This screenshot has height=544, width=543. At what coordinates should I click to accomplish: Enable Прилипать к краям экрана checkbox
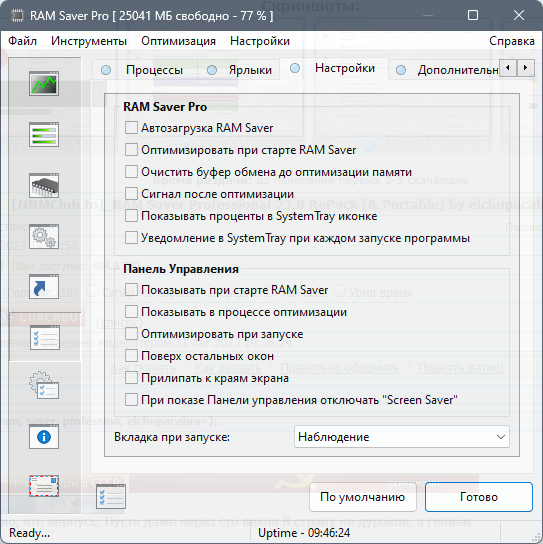pos(131,377)
